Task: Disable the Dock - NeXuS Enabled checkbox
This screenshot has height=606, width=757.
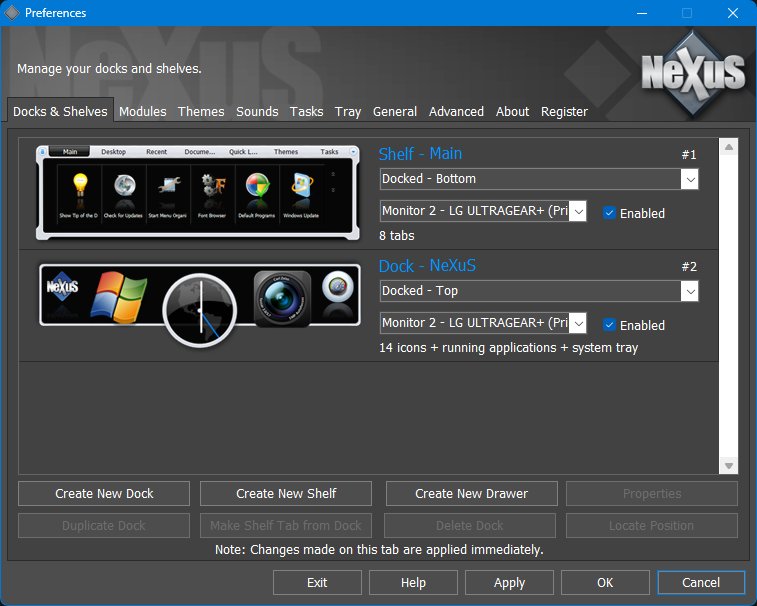Action: [x=609, y=324]
